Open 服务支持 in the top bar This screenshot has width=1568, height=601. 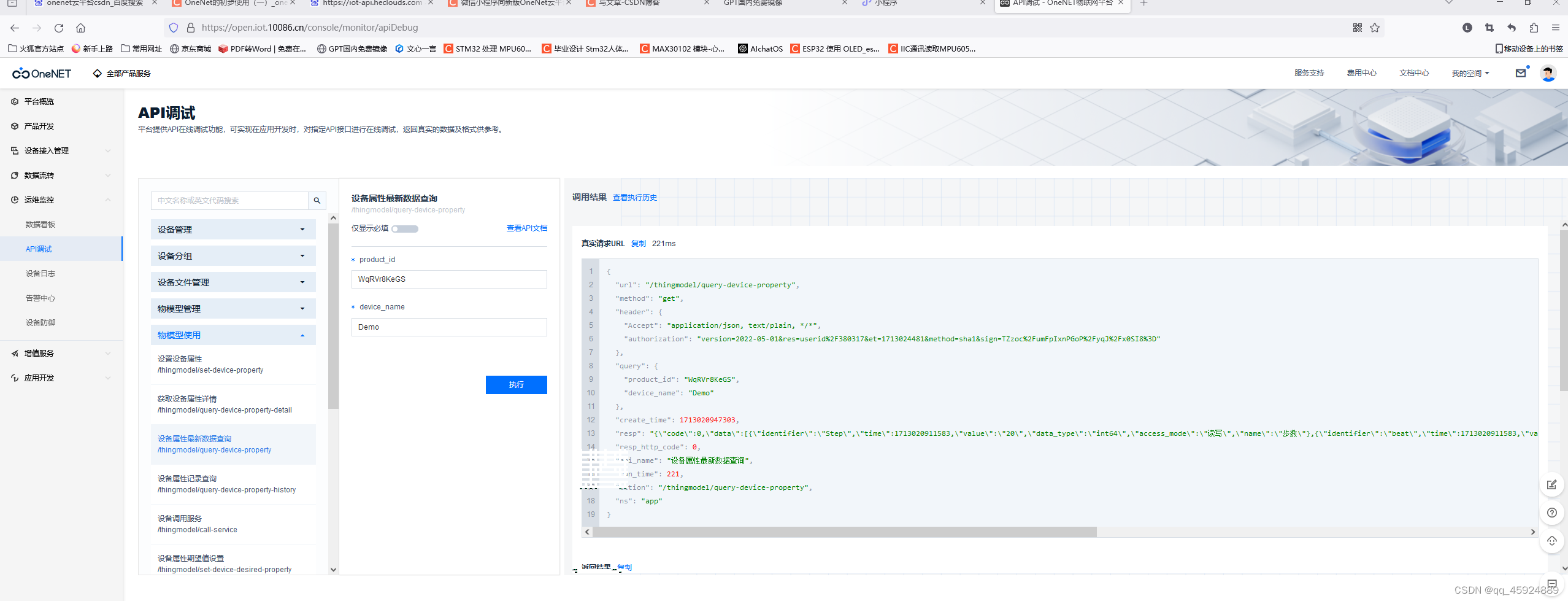(x=1309, y=73)
